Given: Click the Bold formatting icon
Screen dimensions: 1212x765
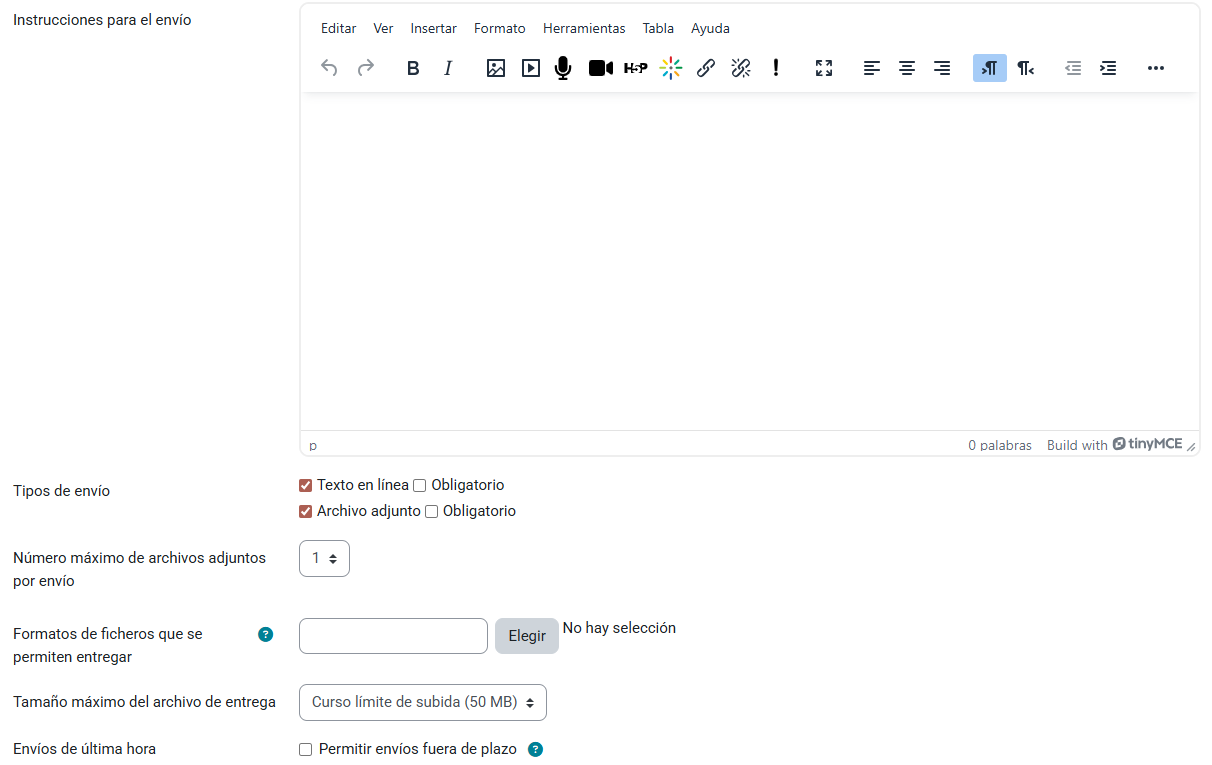Looking at the screenshot, I should [413, 68].
